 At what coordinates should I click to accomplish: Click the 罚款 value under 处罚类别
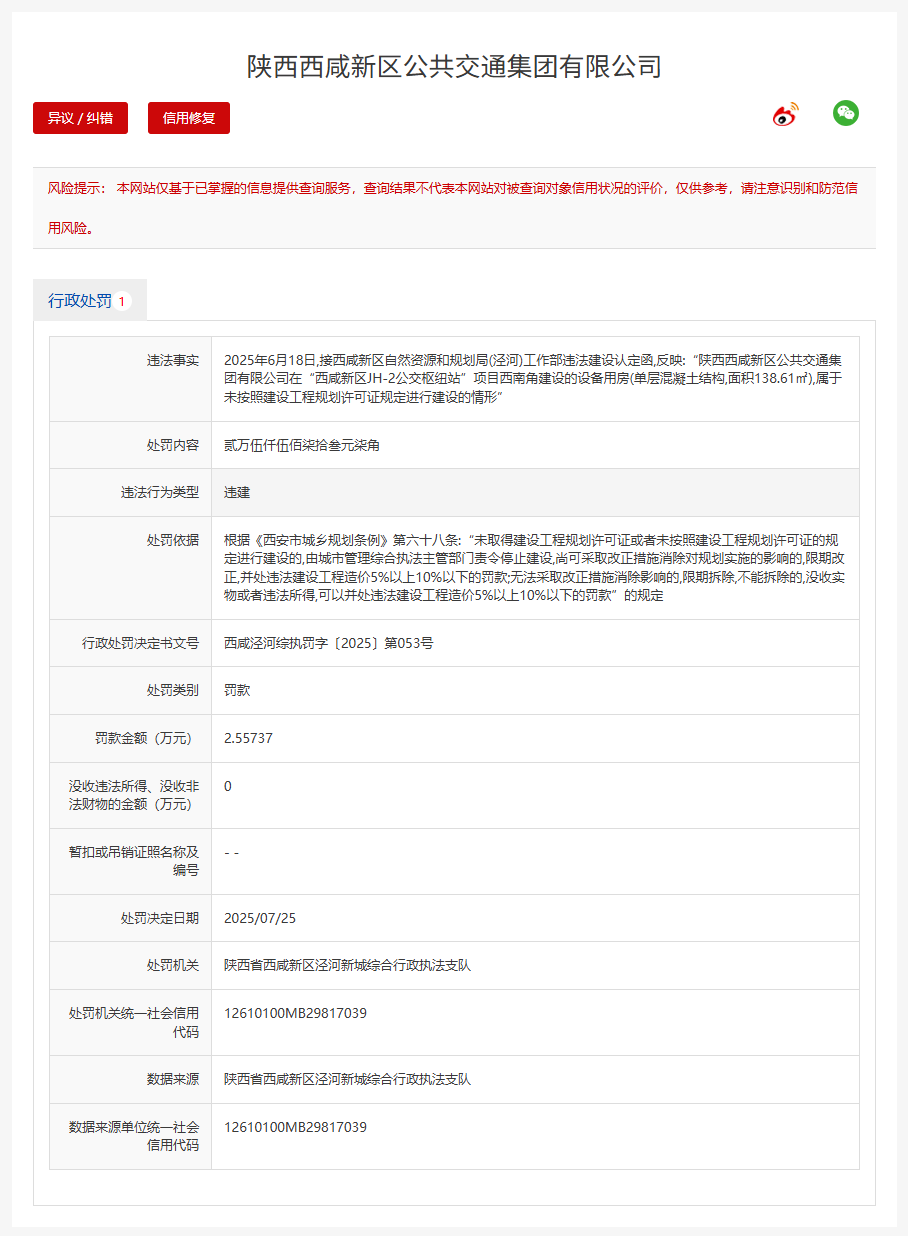click(x=237, y=690)
